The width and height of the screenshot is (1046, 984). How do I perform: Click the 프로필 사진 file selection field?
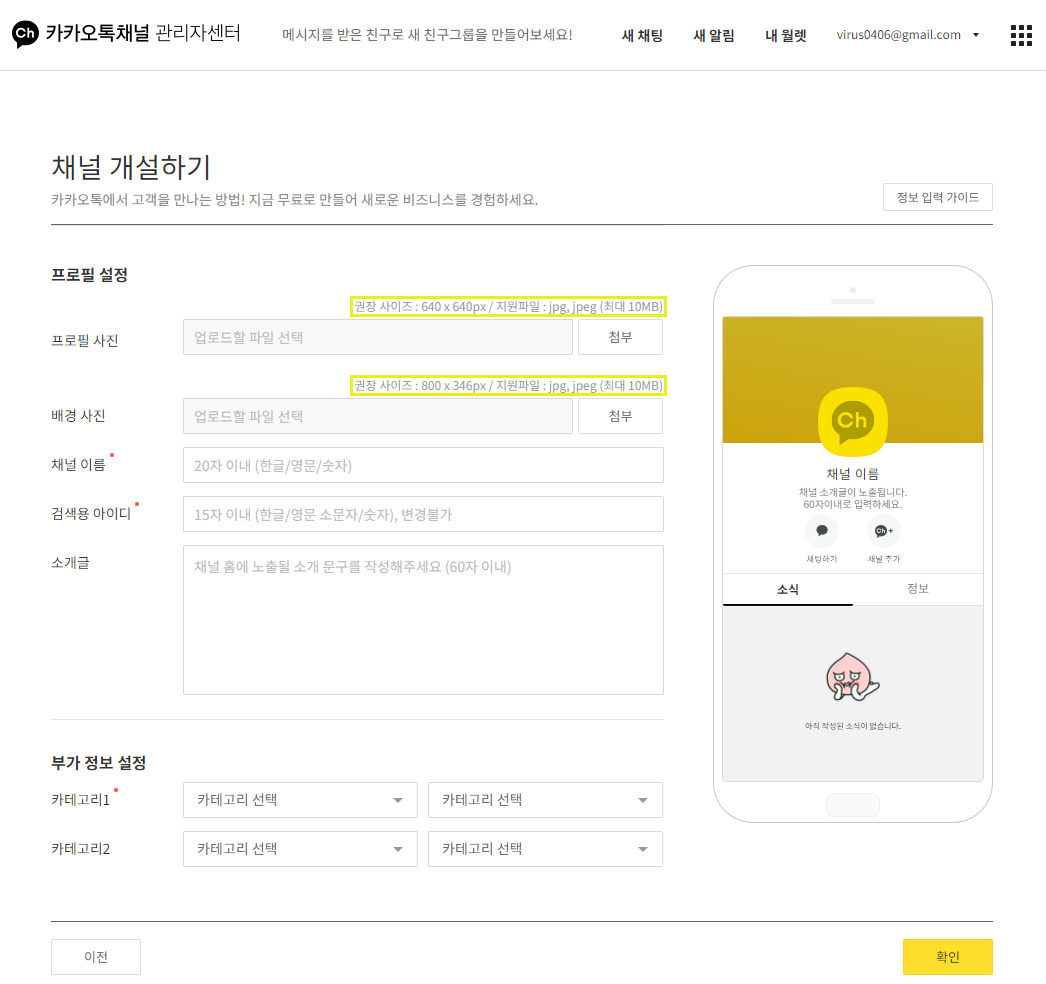(378, 337)
